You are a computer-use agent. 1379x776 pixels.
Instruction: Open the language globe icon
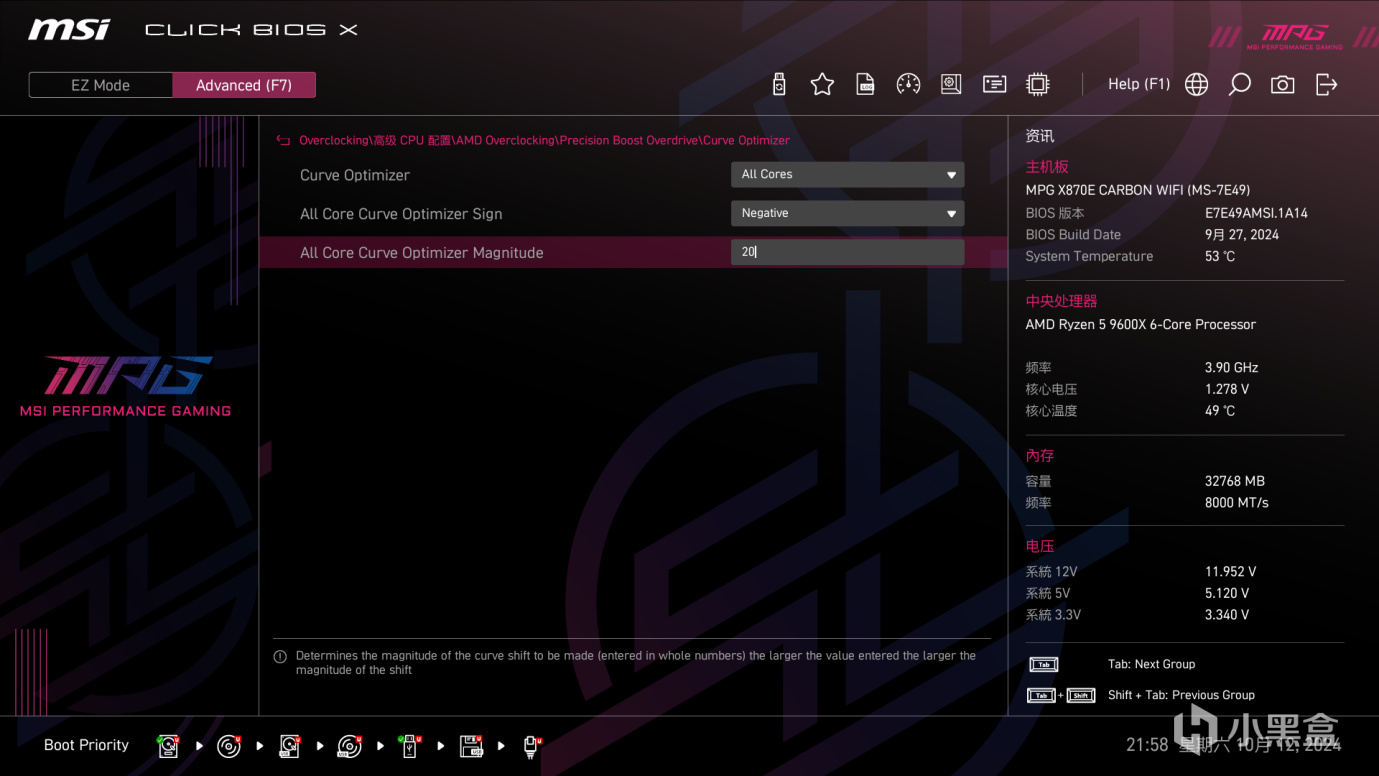point(1196,85)
